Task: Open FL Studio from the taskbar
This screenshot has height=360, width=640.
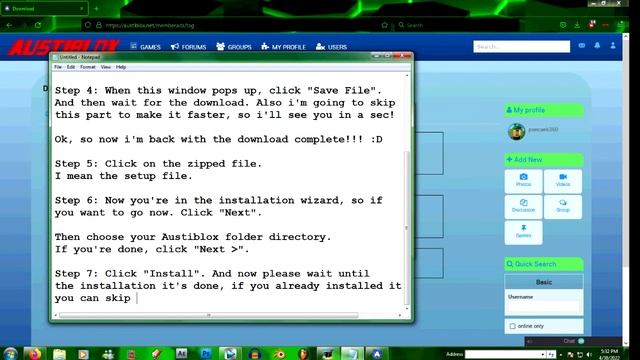Action: click(x=303, y=353)
